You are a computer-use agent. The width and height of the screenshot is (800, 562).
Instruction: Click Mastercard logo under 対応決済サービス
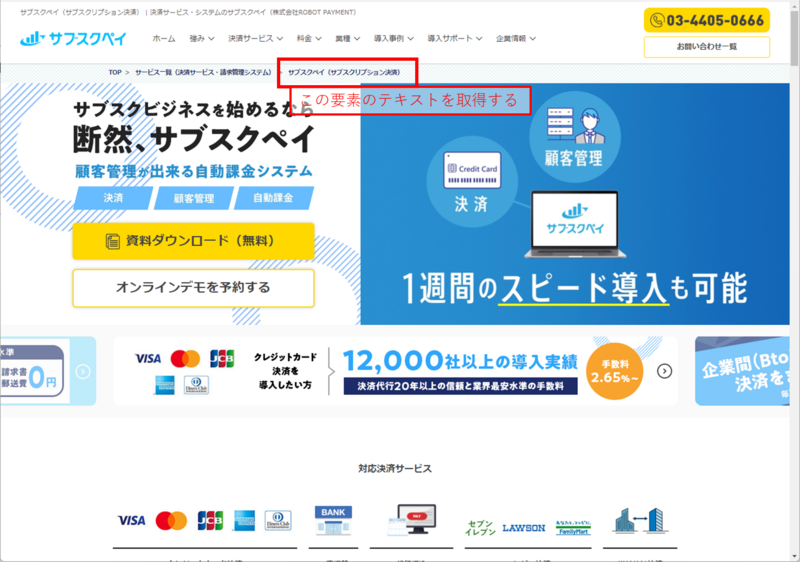click(171, 521)
